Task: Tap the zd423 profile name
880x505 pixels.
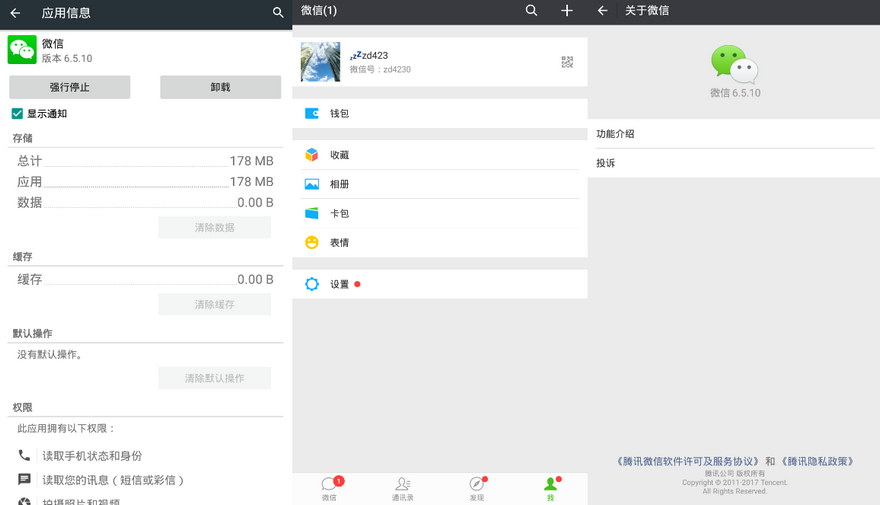Action: 369,55
